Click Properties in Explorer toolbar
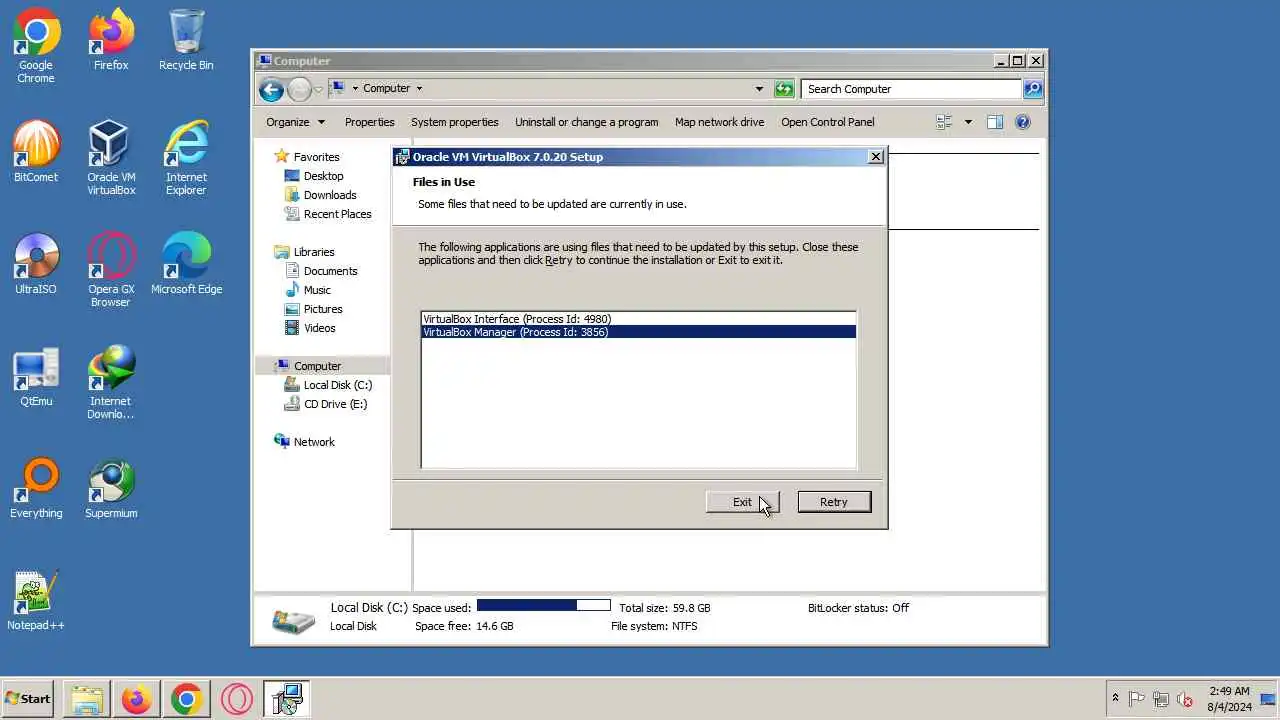 [370, 122]
